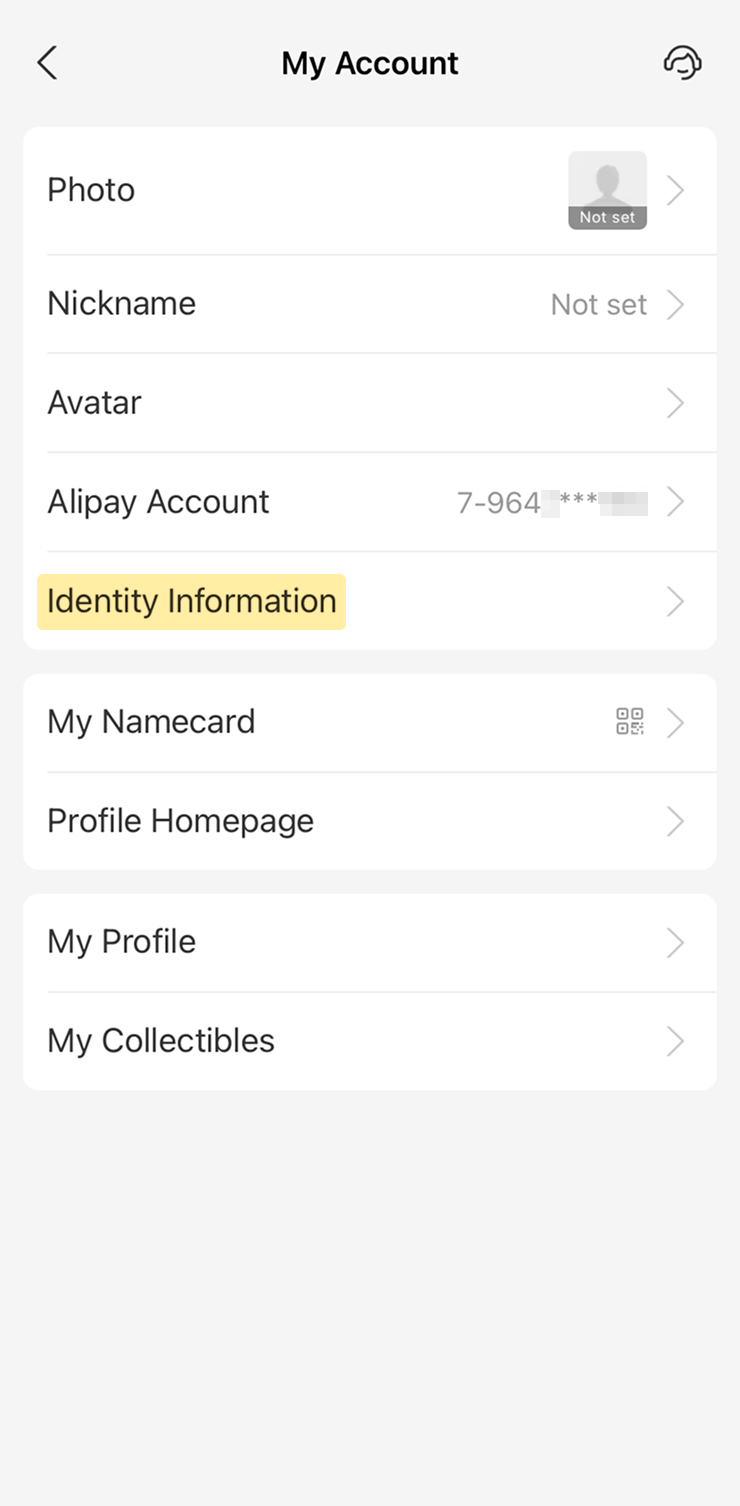
Task: Tap the masked Alipay account number
Action: coord(551,502)
